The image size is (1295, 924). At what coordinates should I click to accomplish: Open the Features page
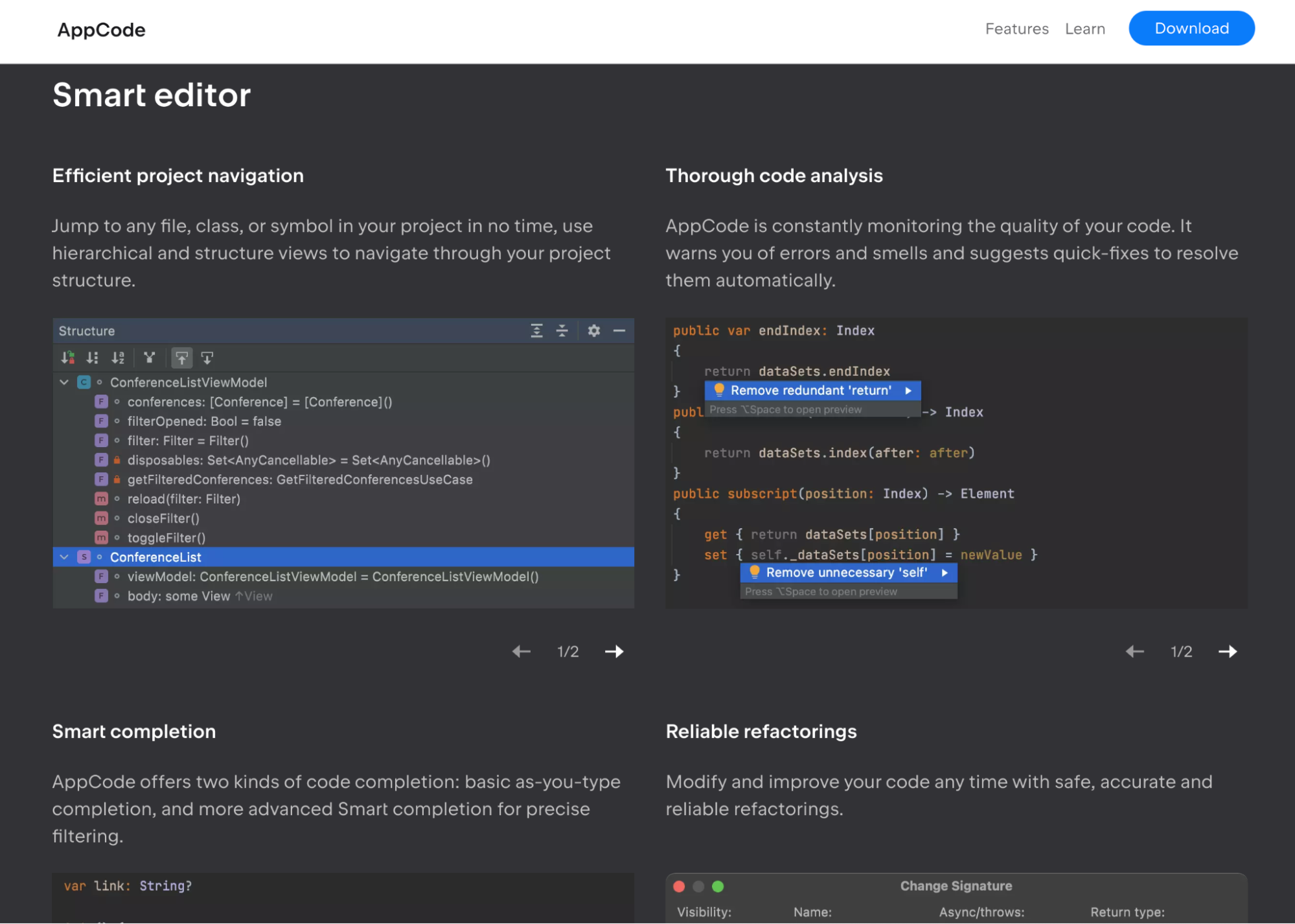(x=1016, y=29)
